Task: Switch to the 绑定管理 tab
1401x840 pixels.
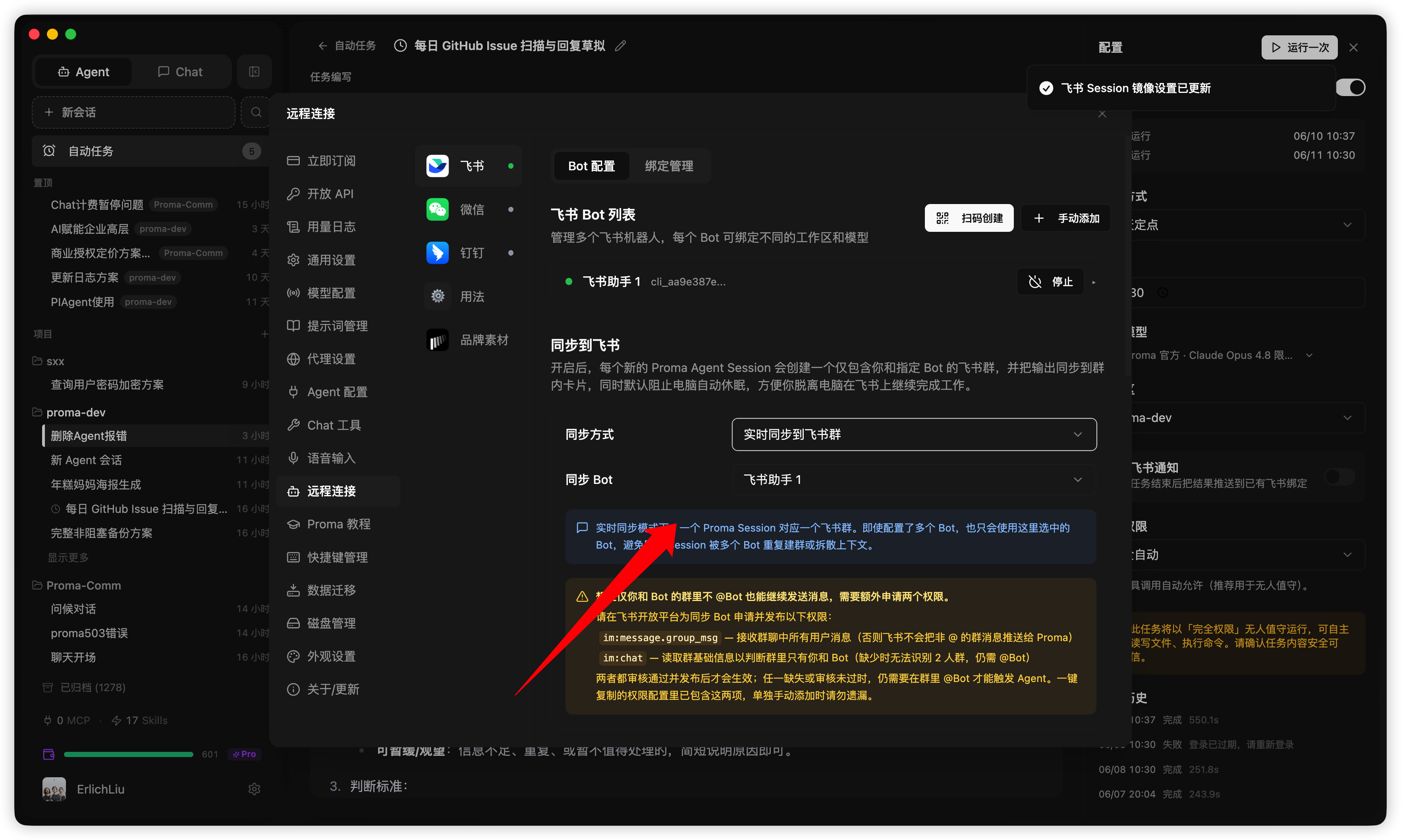Action: point(668,166)
